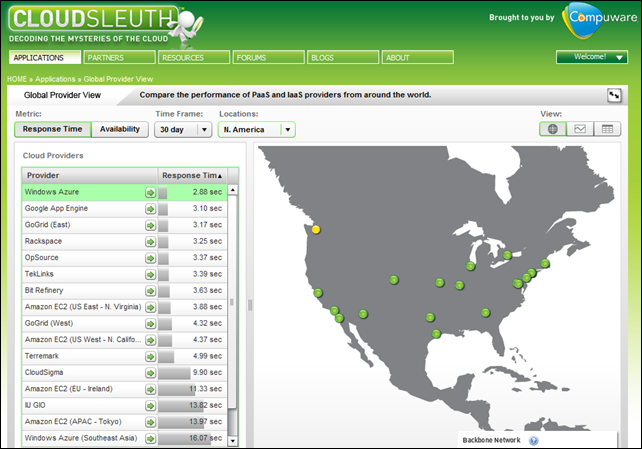The height and width of the screenshot is (449, 642).
Task: Expand panel with the fullscreen icon
Action: [614, 95]
